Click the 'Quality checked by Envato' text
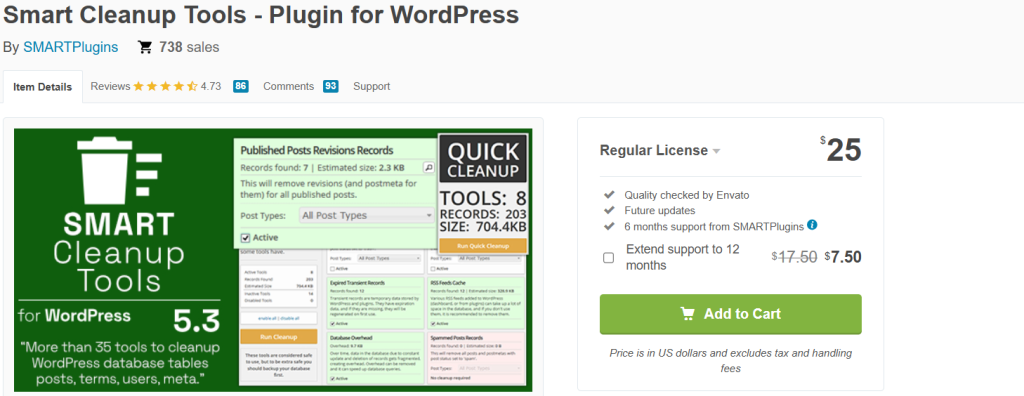Screen dimensions: 1024x396 pos(686,195)
